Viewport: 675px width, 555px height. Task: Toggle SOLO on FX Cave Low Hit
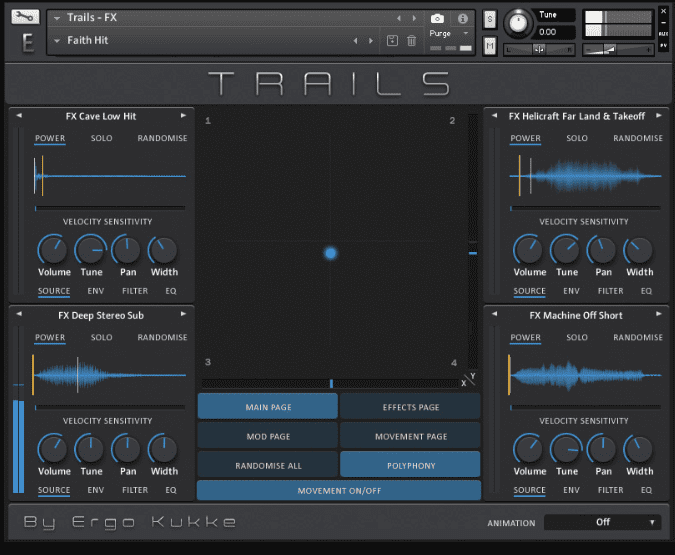pos(102,138)
